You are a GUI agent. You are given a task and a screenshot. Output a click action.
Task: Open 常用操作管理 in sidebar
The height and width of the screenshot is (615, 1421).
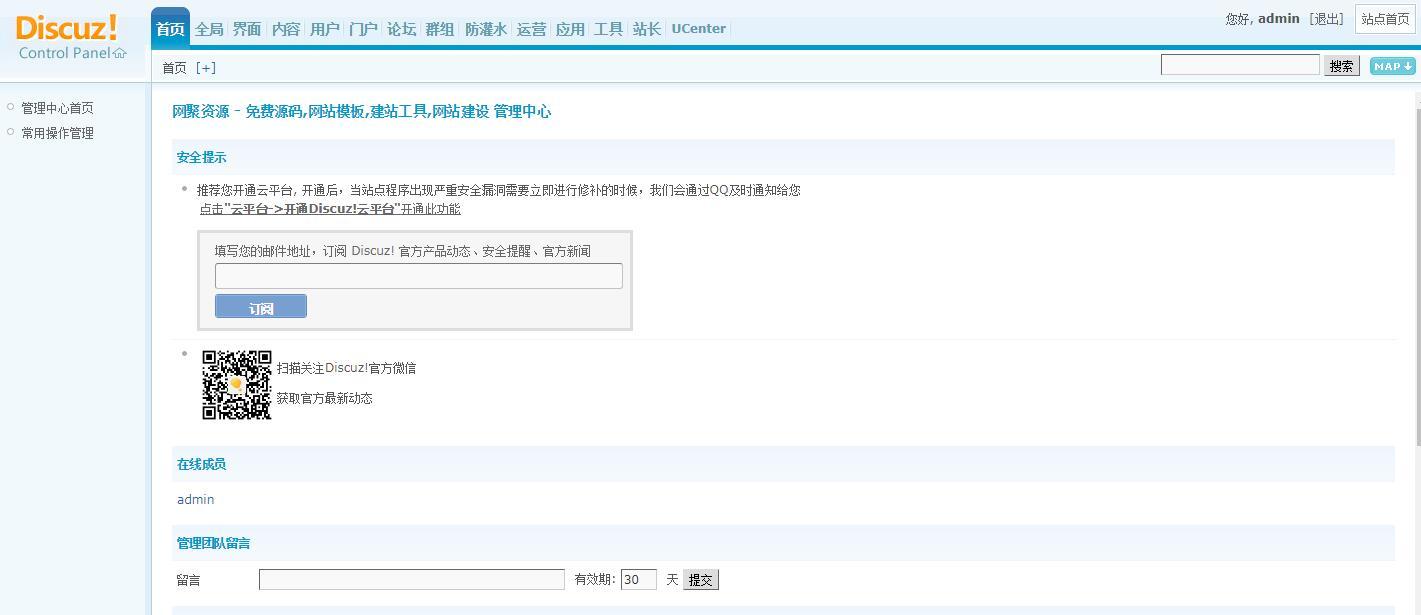[57, 133]
